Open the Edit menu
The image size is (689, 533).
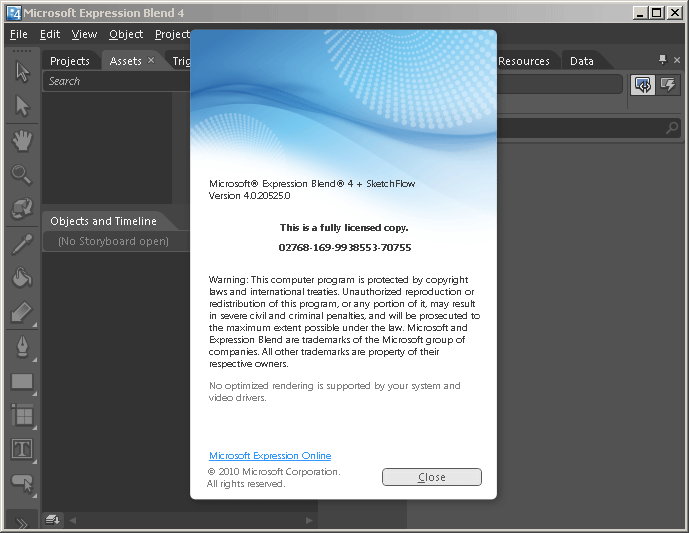click(50, 34)
